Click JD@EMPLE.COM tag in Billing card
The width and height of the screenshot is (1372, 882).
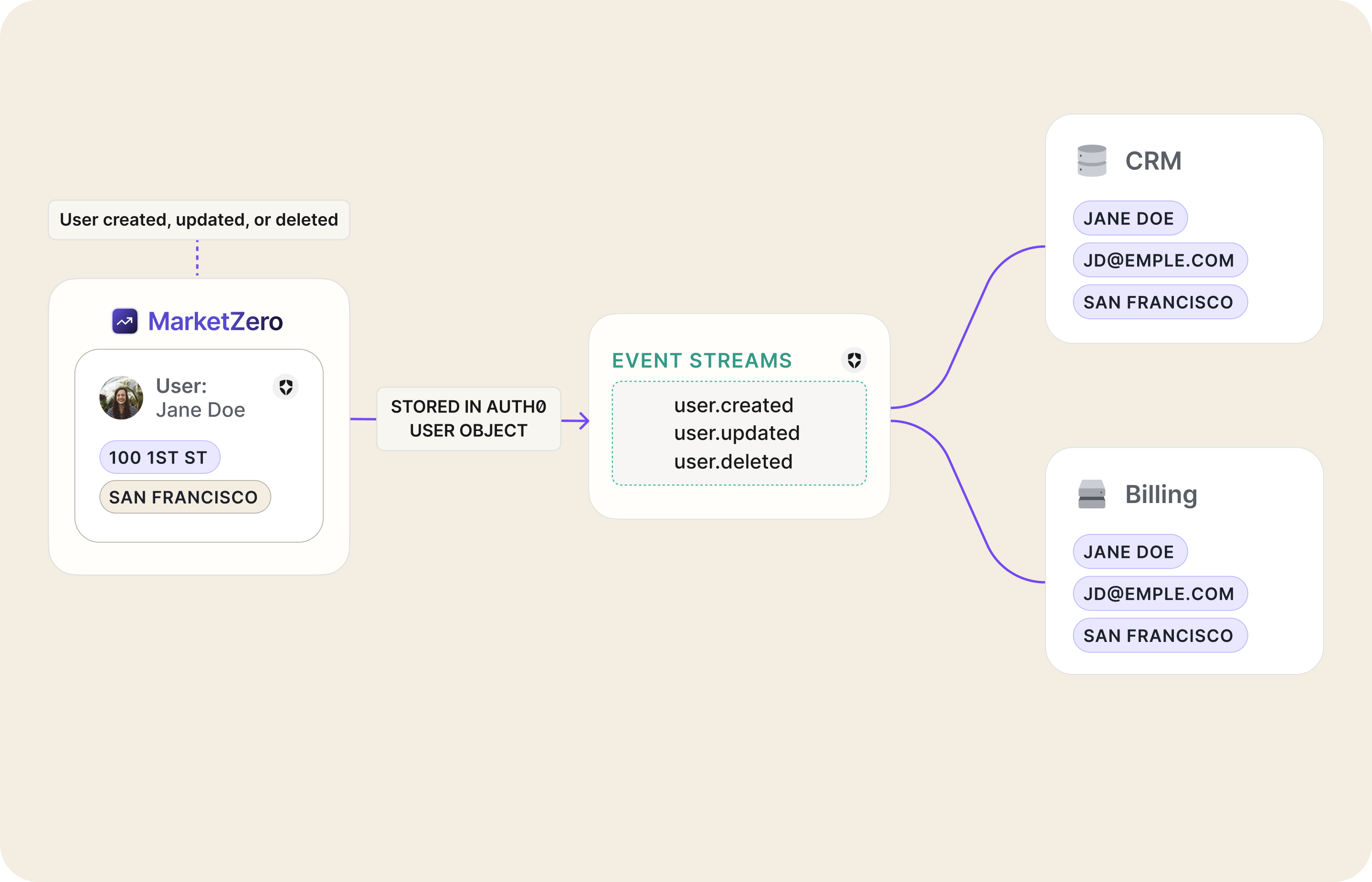point(1160,594)
